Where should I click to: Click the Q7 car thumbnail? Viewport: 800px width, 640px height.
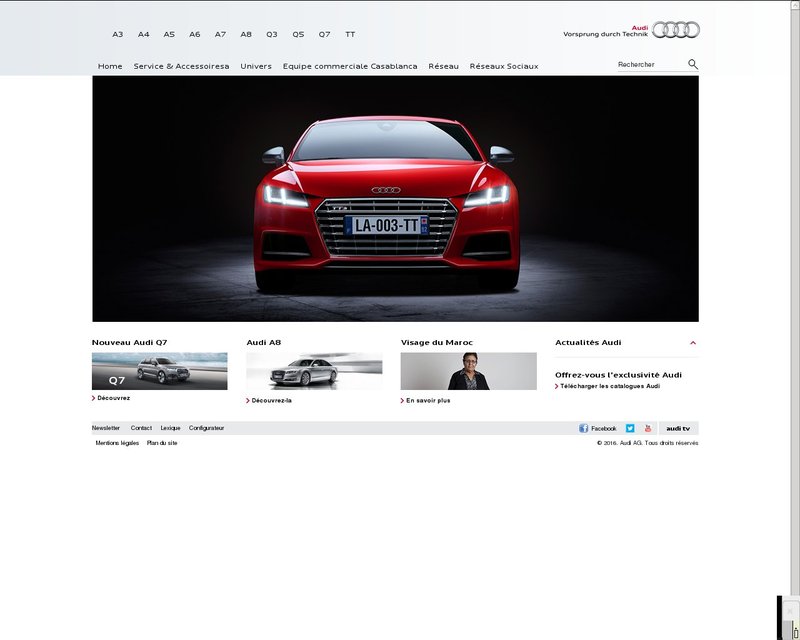160,371
